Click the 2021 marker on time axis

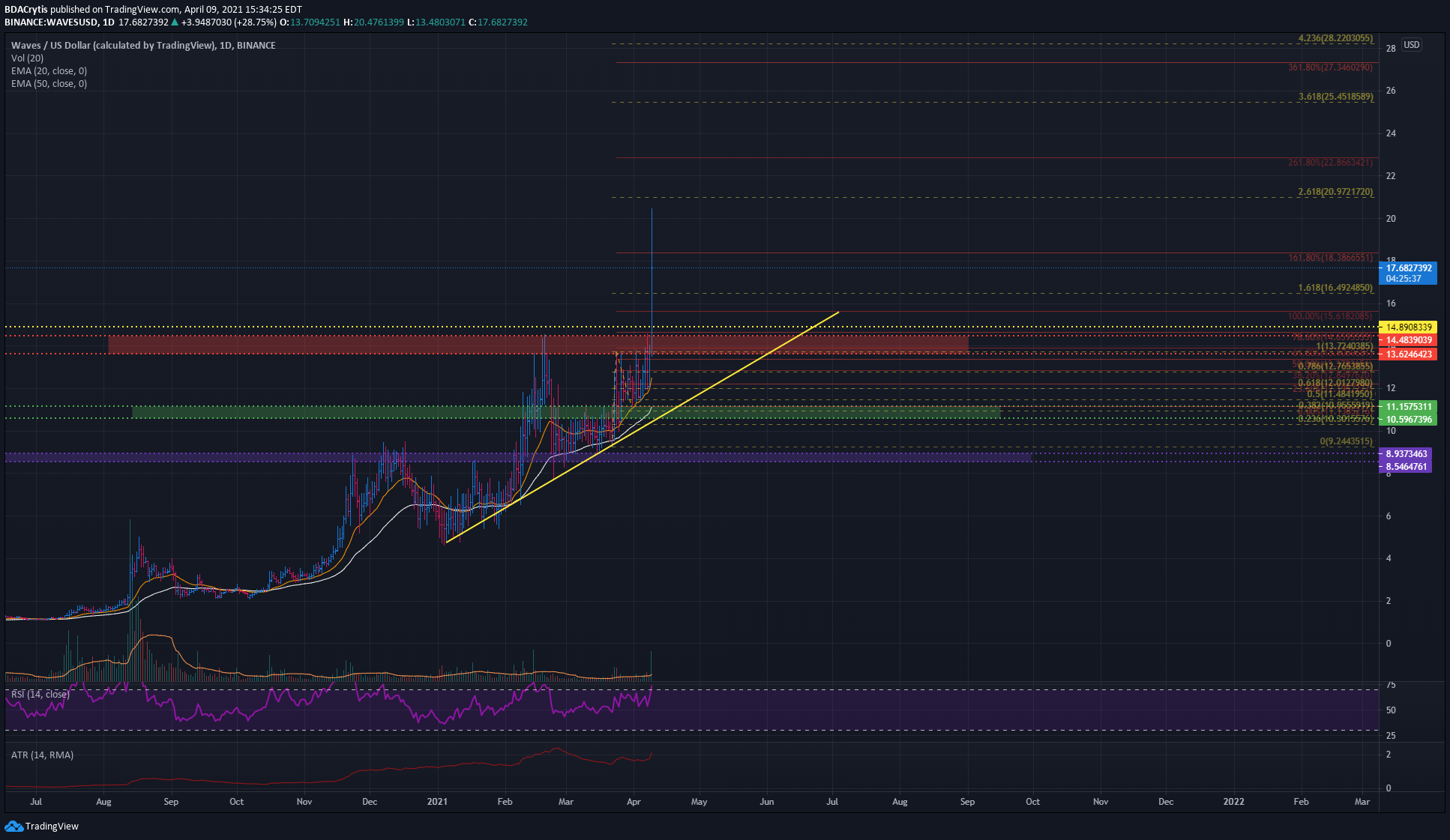coord(437,802)
